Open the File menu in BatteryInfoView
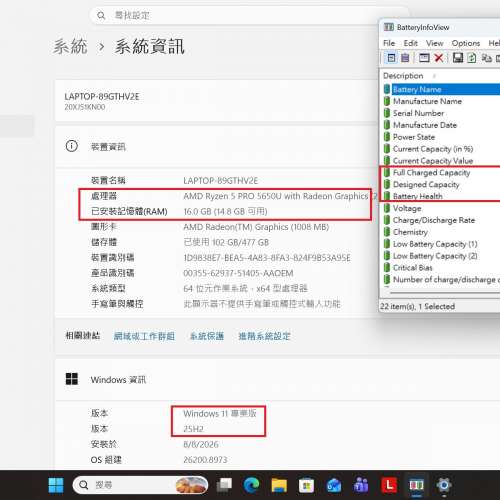Viewport: 500px width, 500px height. tap(389, 43)
